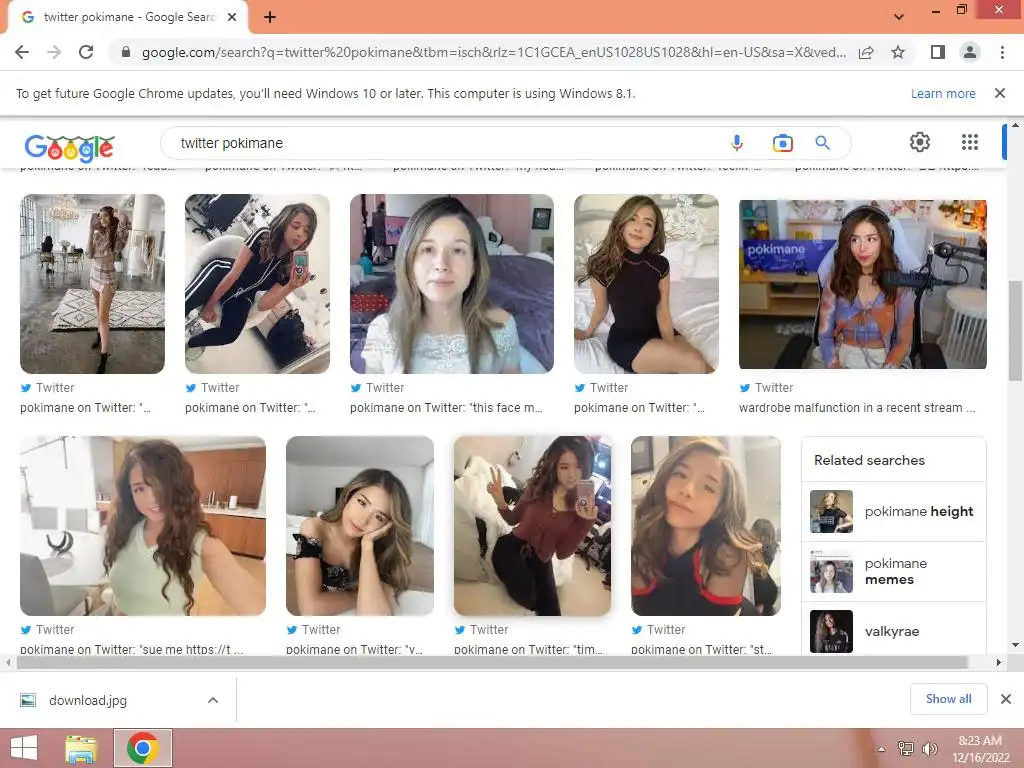Click the address bar URL
Screen dimensions: 1024x768
click(x=493, y=52)
